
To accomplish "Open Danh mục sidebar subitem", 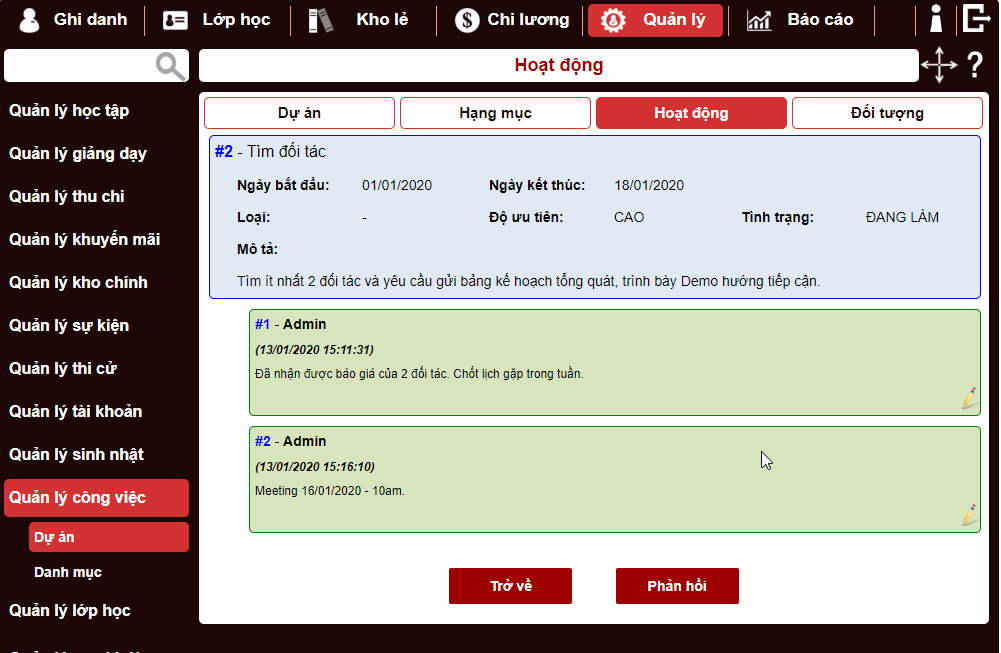I will [68, 573].
